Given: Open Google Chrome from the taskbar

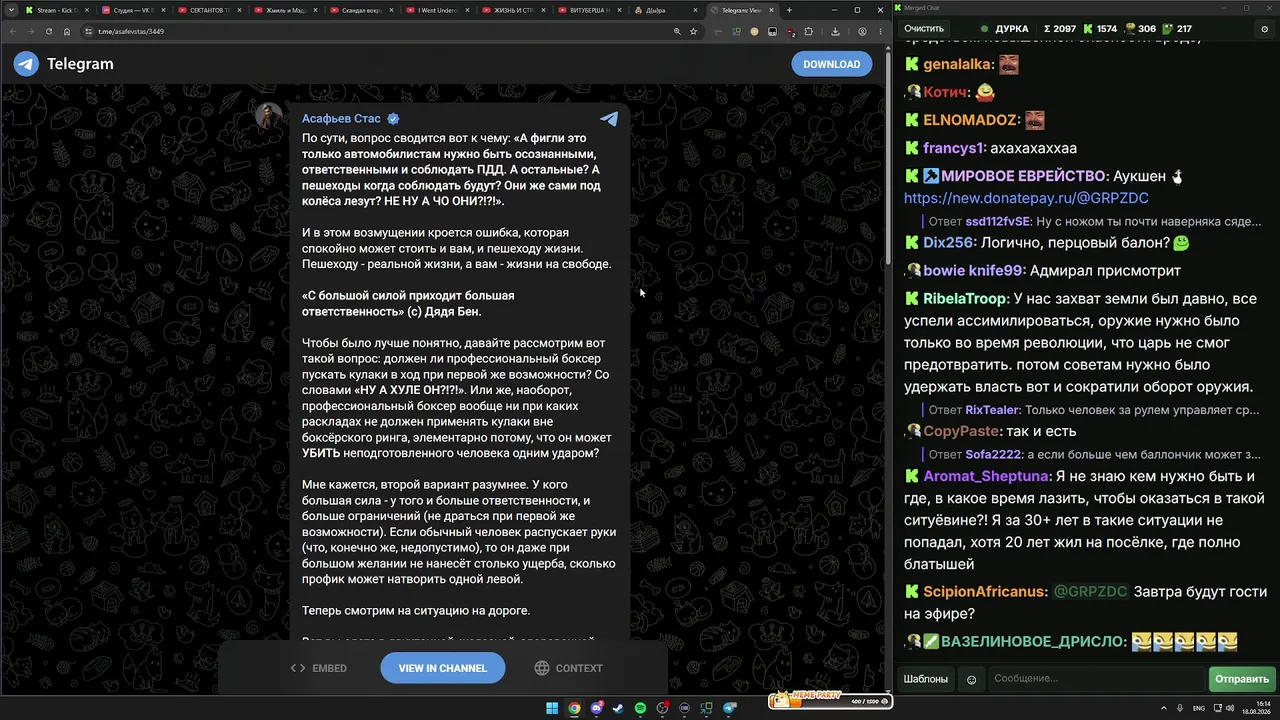Looking at the screenshot, I should [x=574, y=708].
